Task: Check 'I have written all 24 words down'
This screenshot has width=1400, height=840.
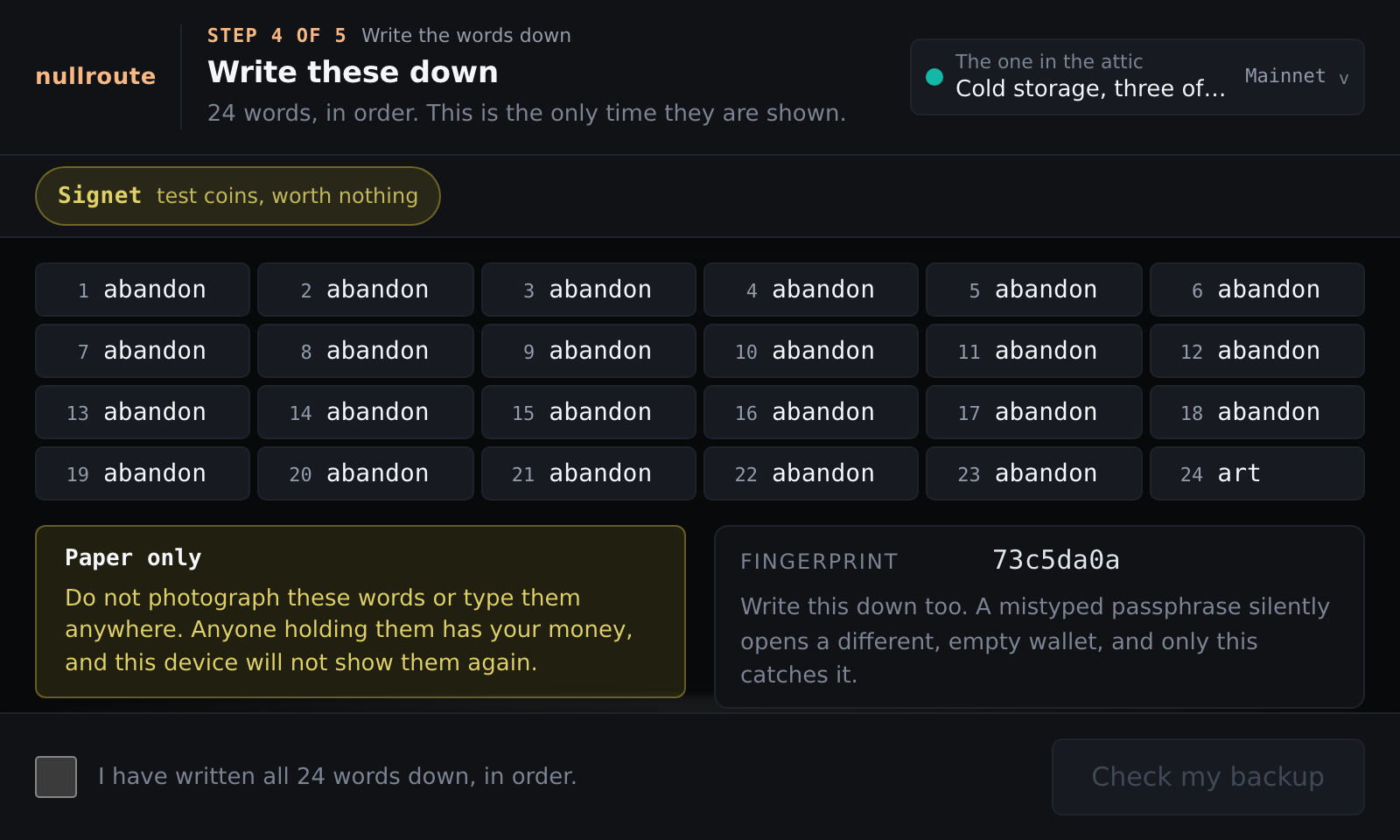Action: (56, 777)
